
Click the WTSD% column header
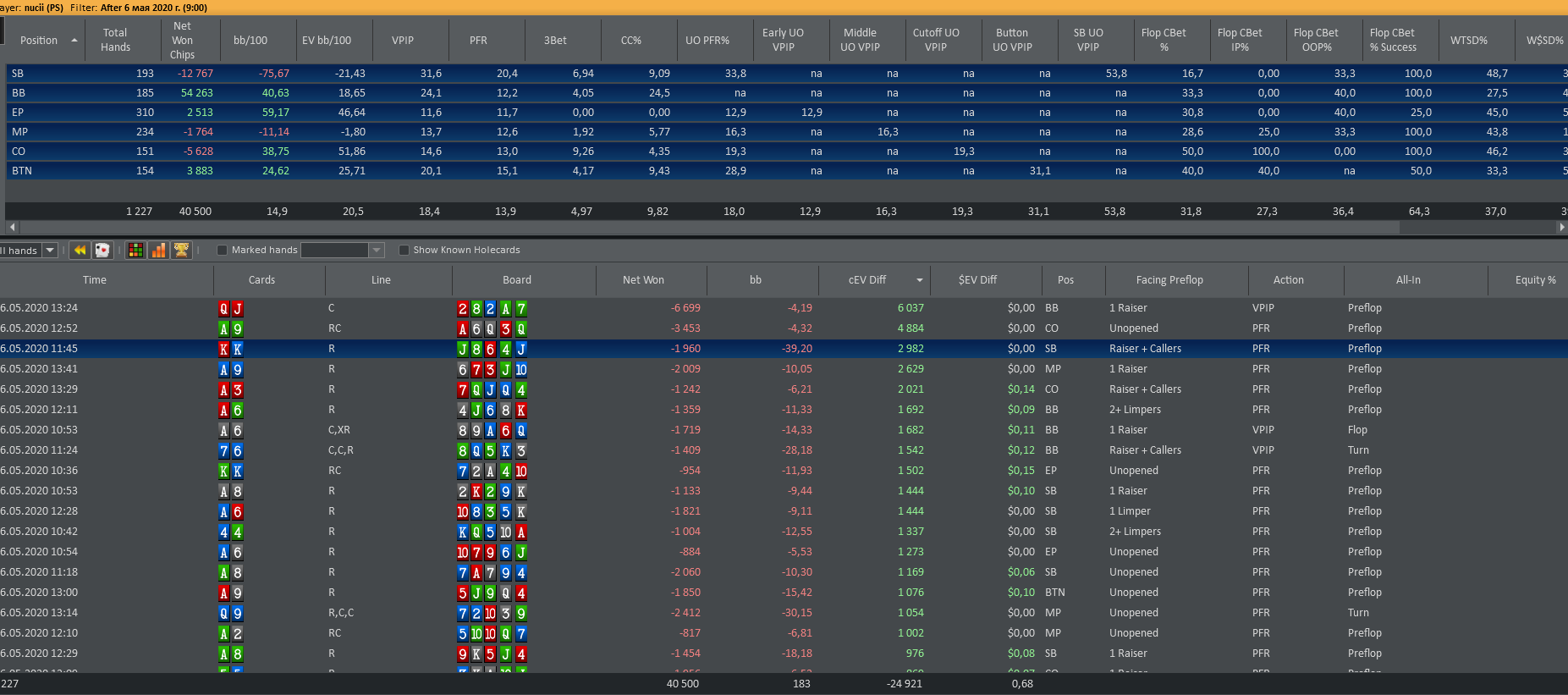[1469, 40]
